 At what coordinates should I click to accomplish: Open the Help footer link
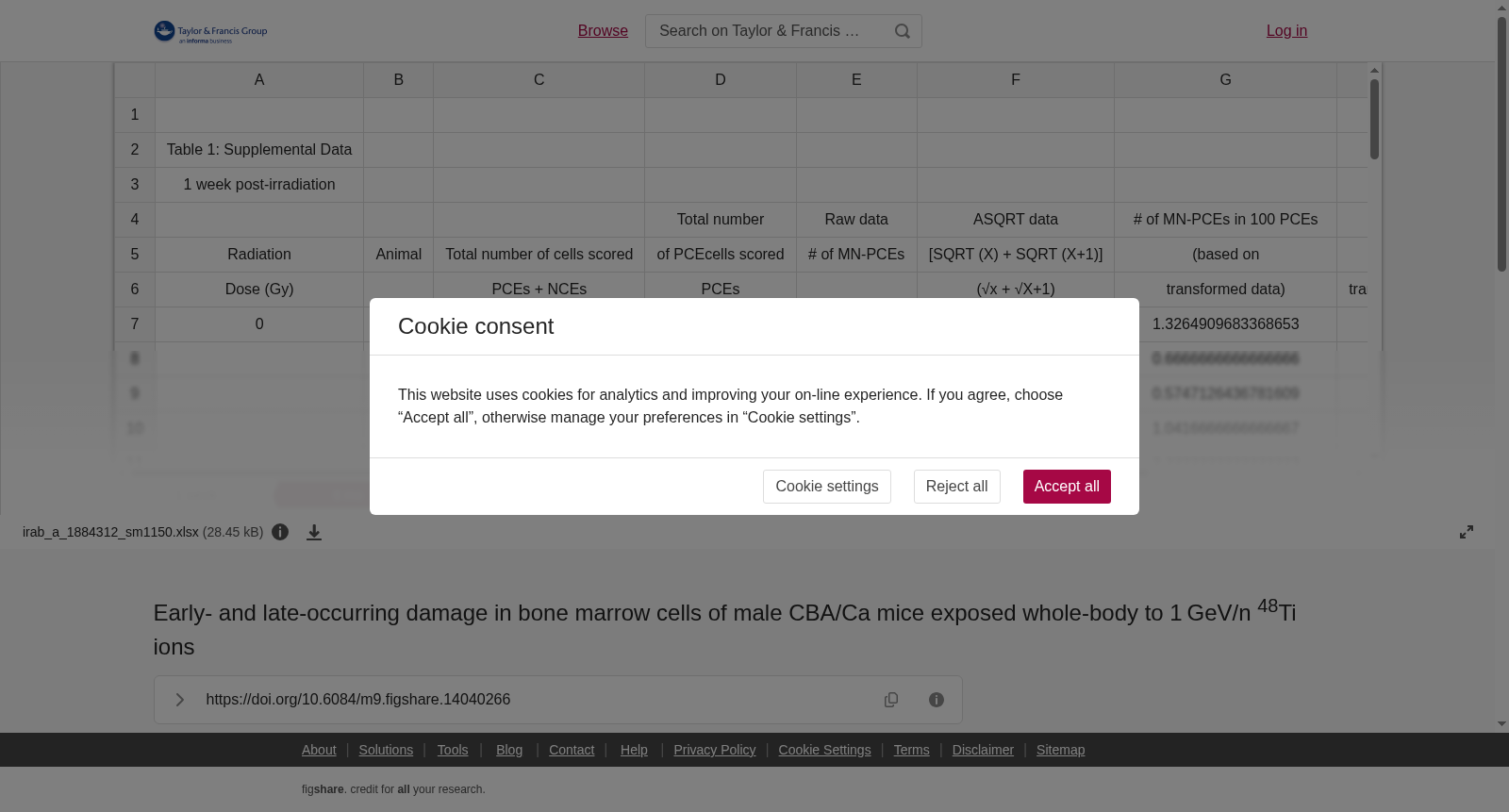coord(634,750)
